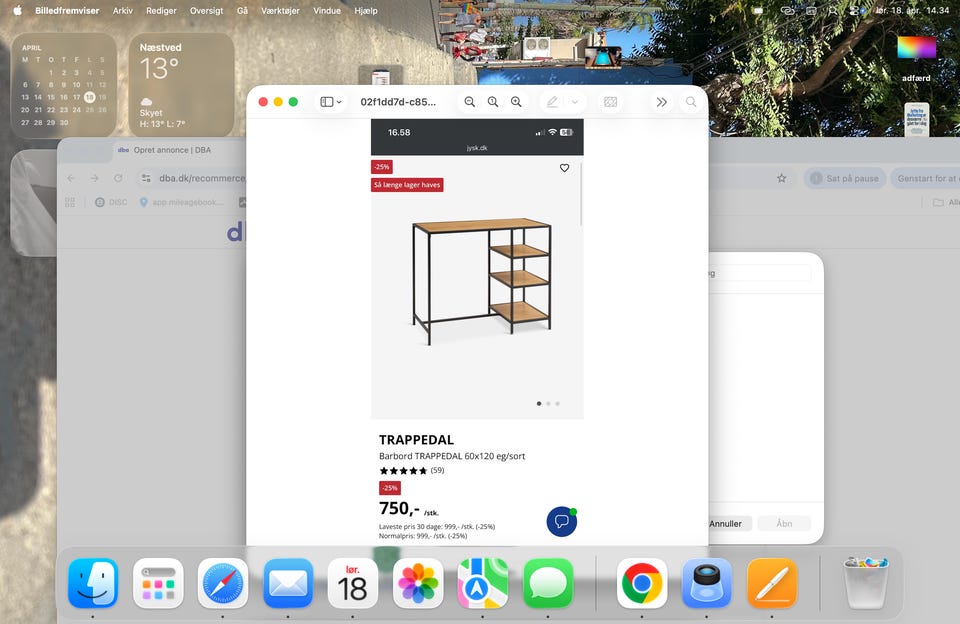
Task: Open Chrome apps grid in bookmarks bar
Action: click(70, 202)
